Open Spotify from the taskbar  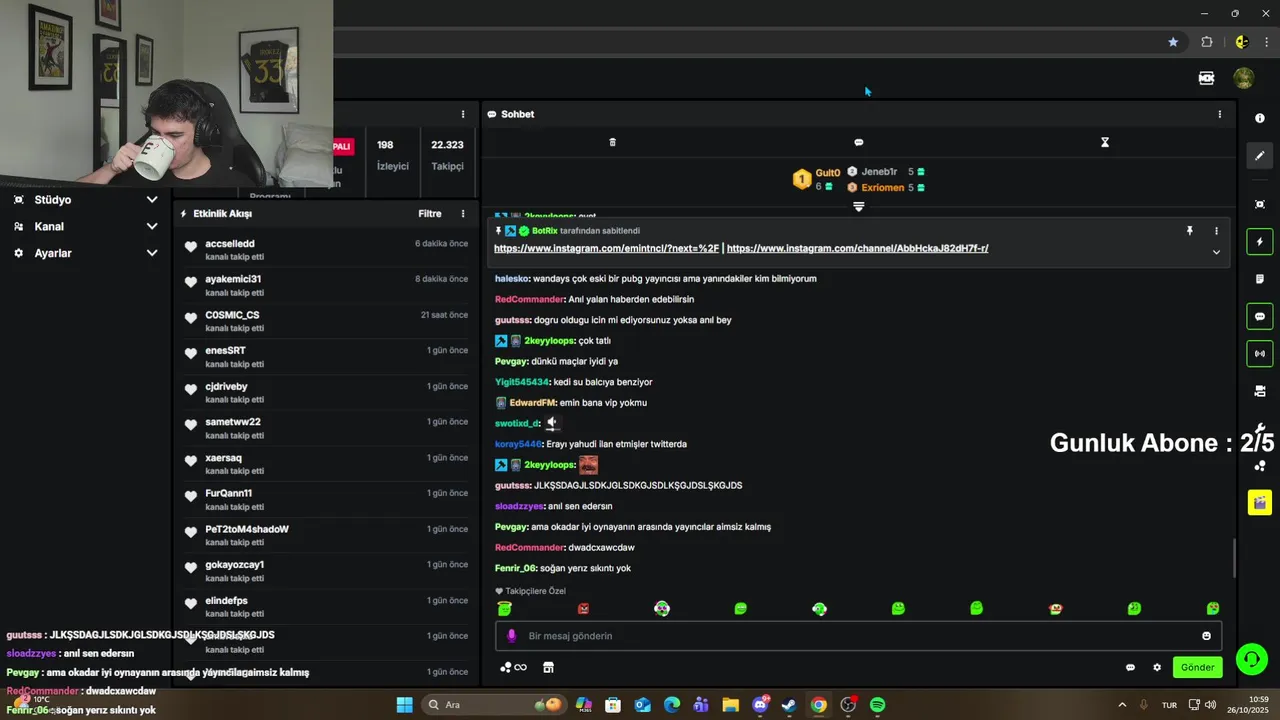click(x=877, y=705)
